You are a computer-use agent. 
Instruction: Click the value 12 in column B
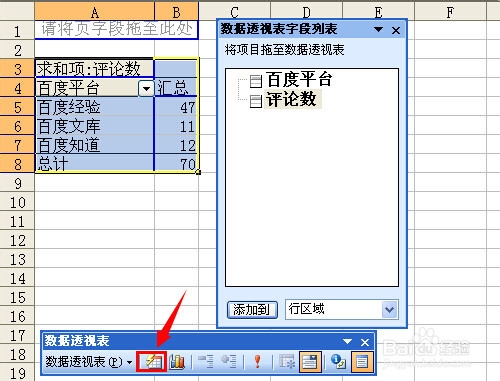(176, 145)
